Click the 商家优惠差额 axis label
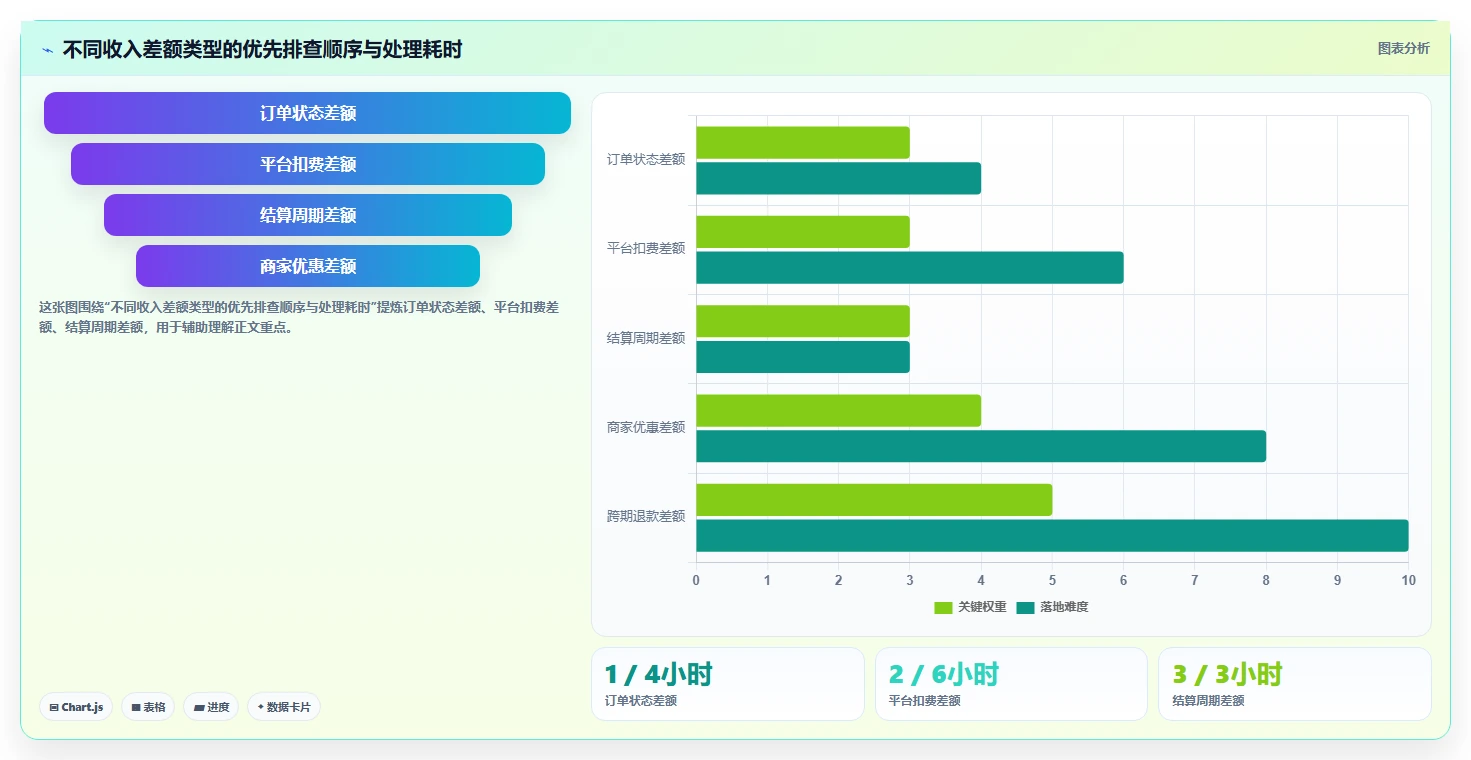This screenshot has height=760, width=1471. [x=646, y=427]
